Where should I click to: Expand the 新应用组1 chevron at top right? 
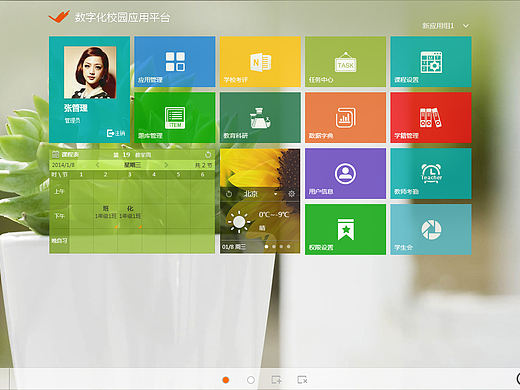pos(466,26)
